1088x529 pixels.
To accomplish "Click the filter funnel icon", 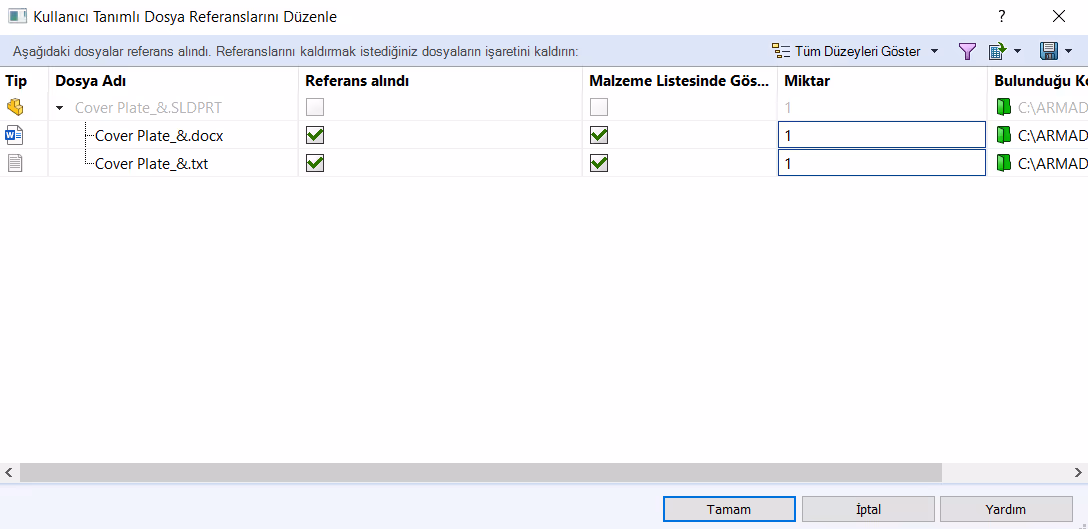I will 967,51.
